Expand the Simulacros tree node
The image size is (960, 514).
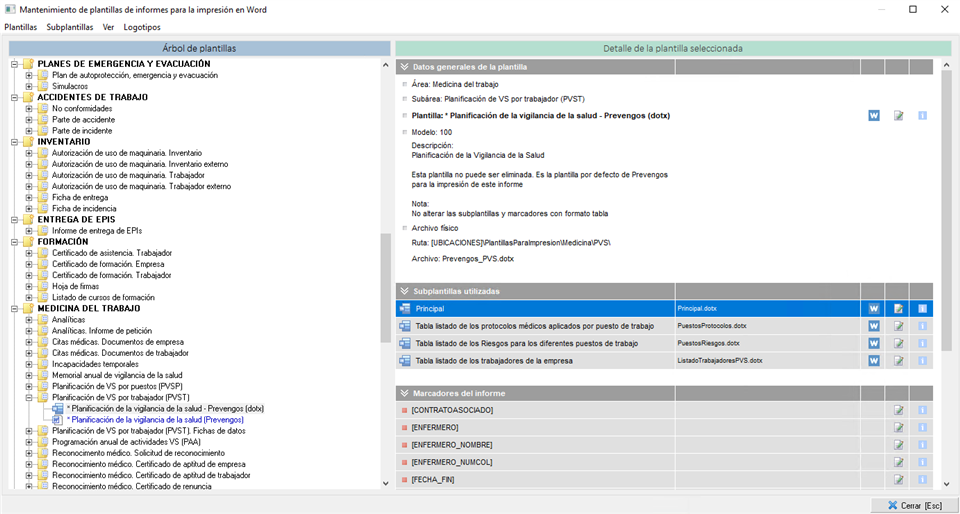pos(29,86)
